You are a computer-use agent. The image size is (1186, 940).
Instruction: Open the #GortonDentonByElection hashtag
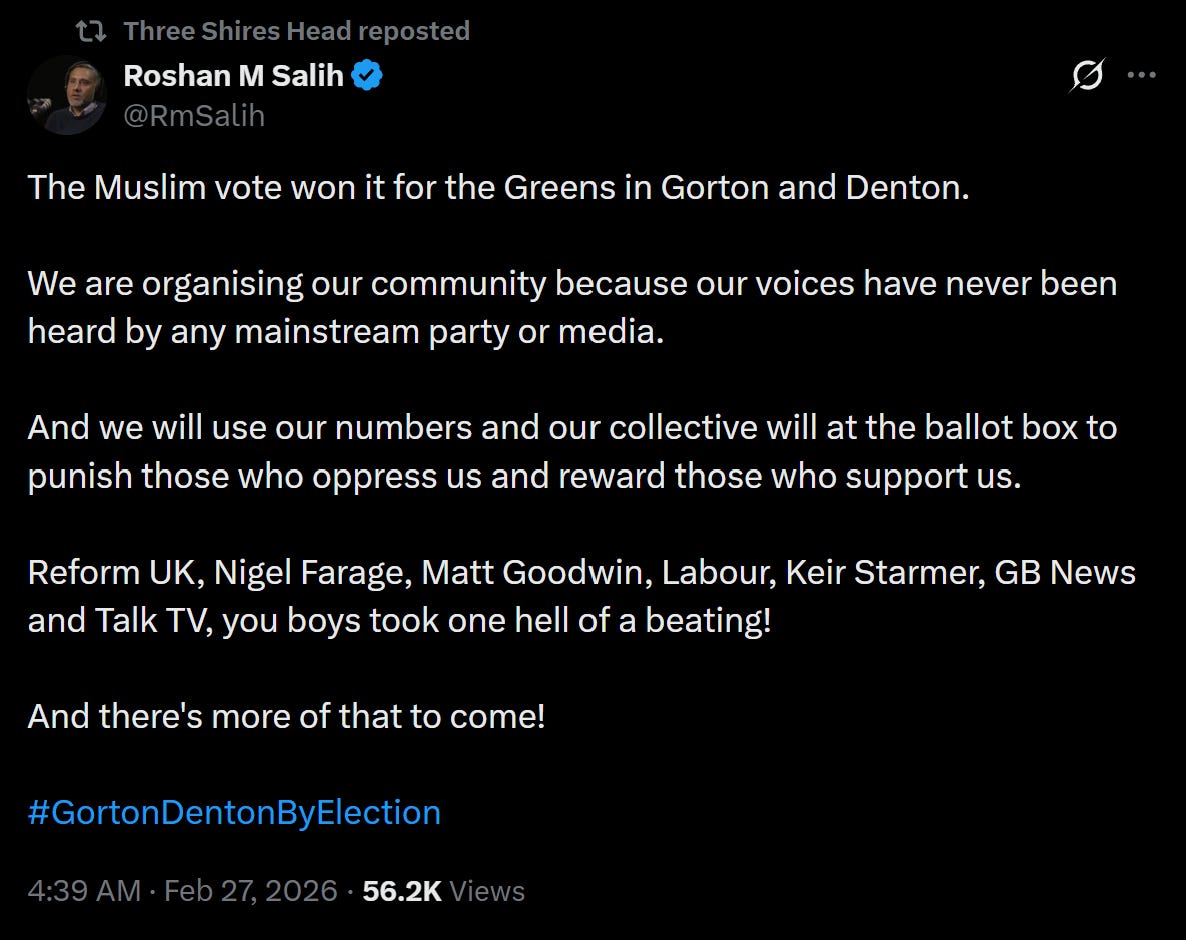coord(234,812)
